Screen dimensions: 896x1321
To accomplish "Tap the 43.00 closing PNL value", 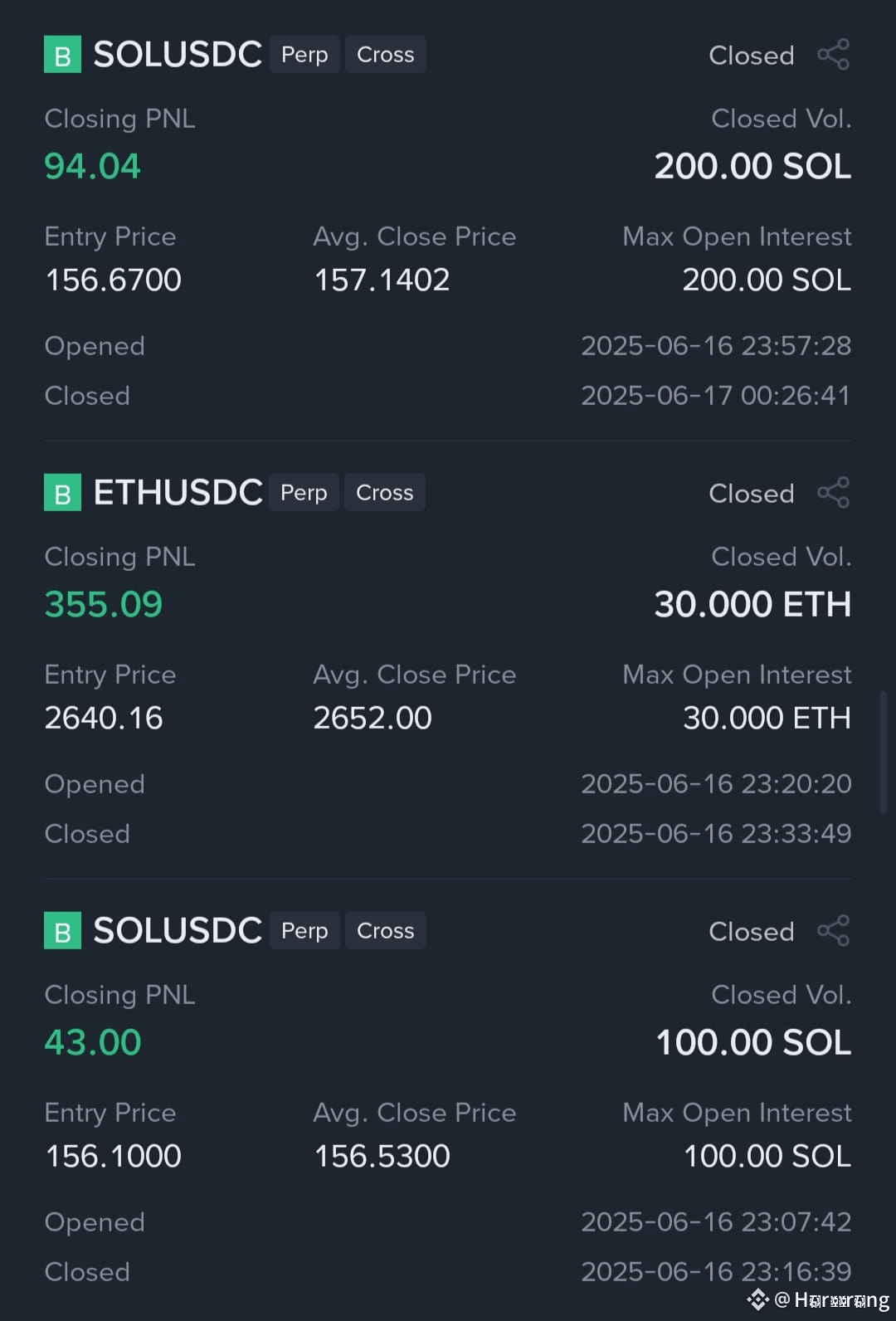I will (x=93, y=1042).
